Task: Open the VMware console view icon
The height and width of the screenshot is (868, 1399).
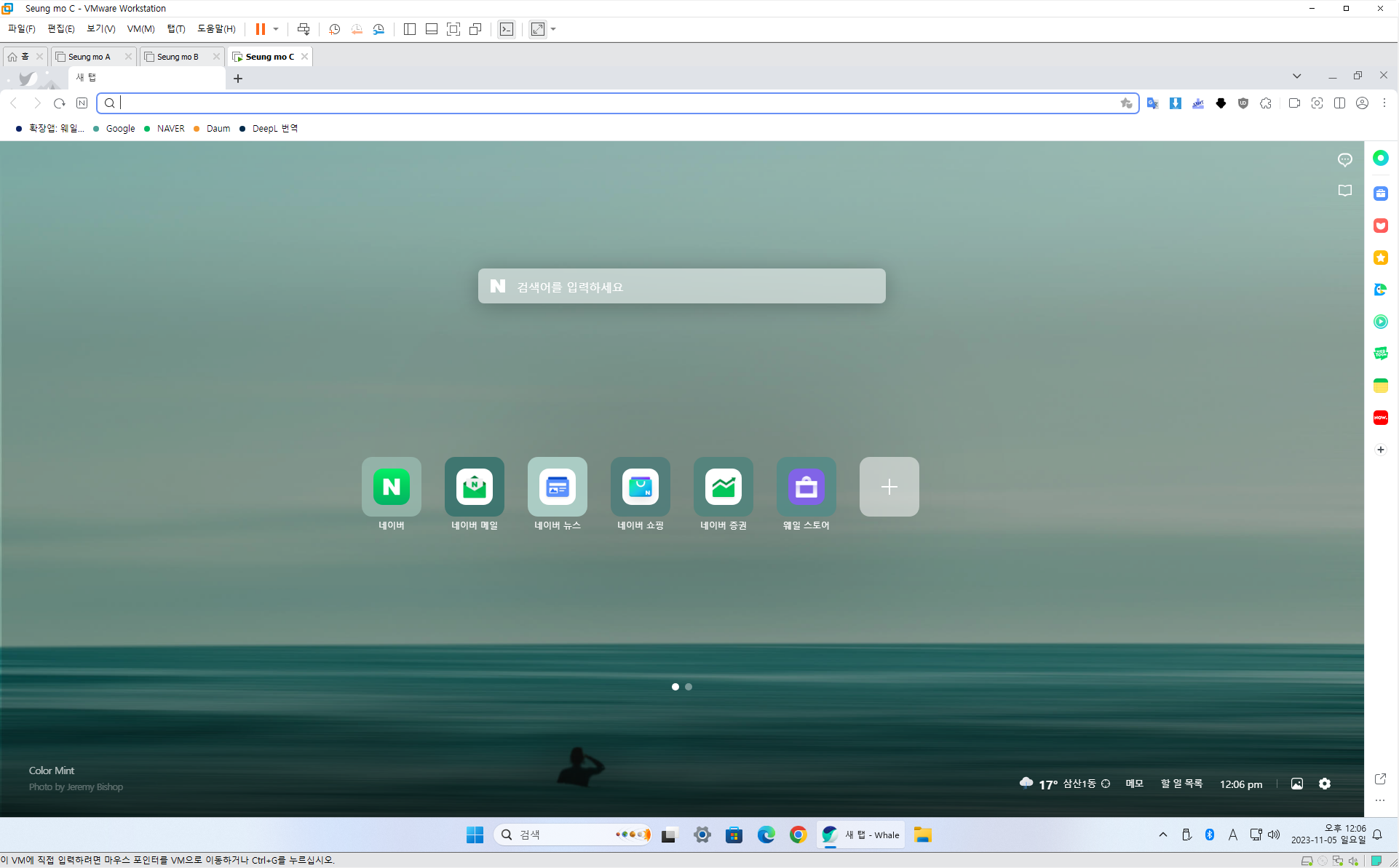Action: (x=507, y=29)
